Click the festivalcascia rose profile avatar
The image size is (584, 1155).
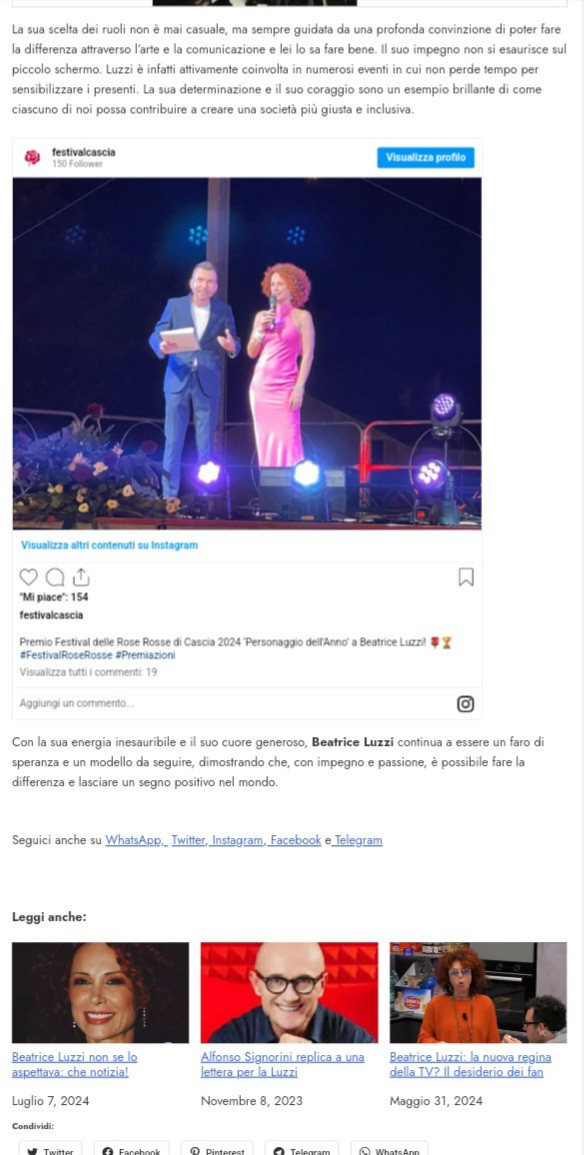pos(32,157)
